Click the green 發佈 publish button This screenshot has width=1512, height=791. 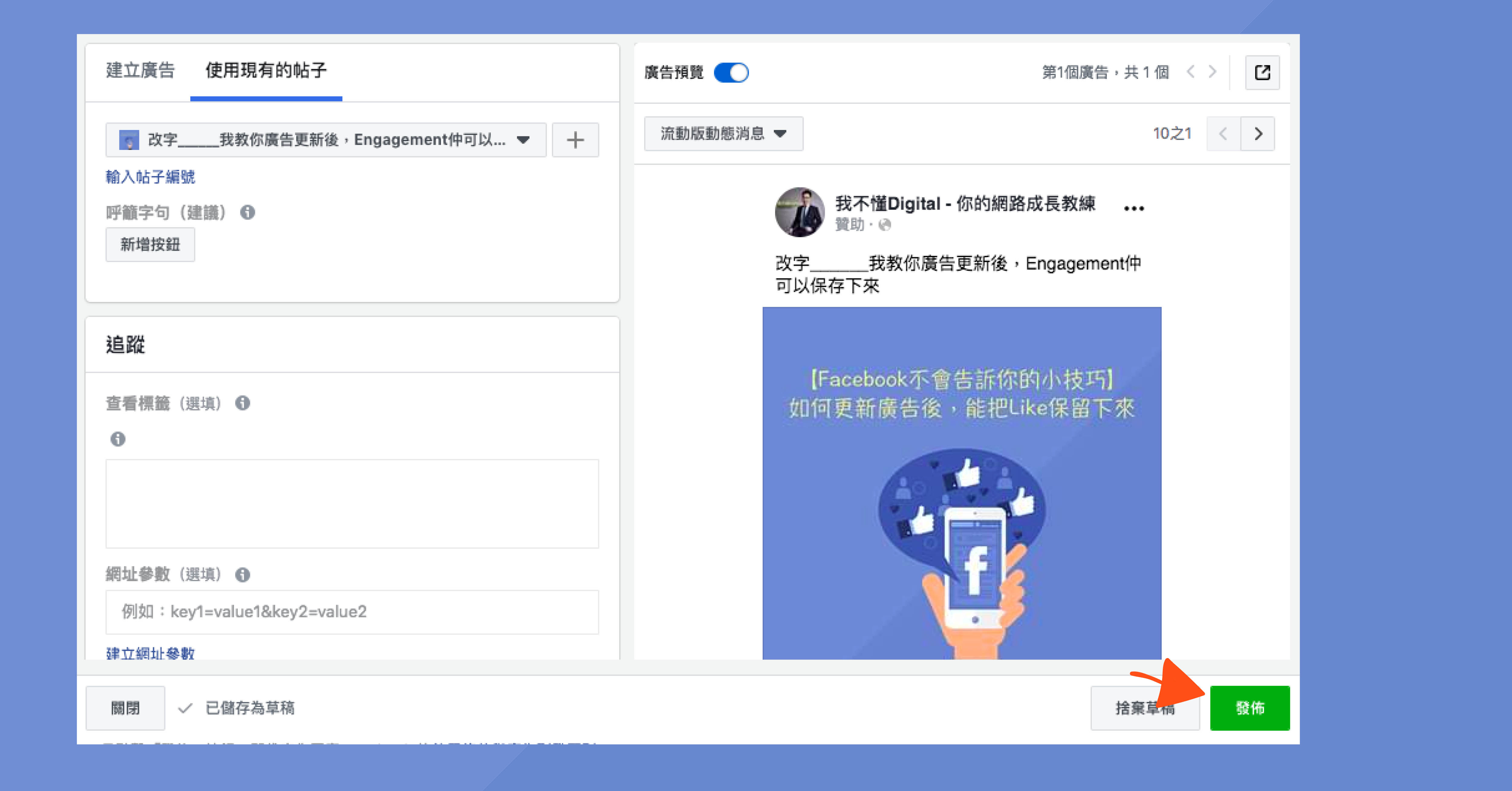(1250, 708)
